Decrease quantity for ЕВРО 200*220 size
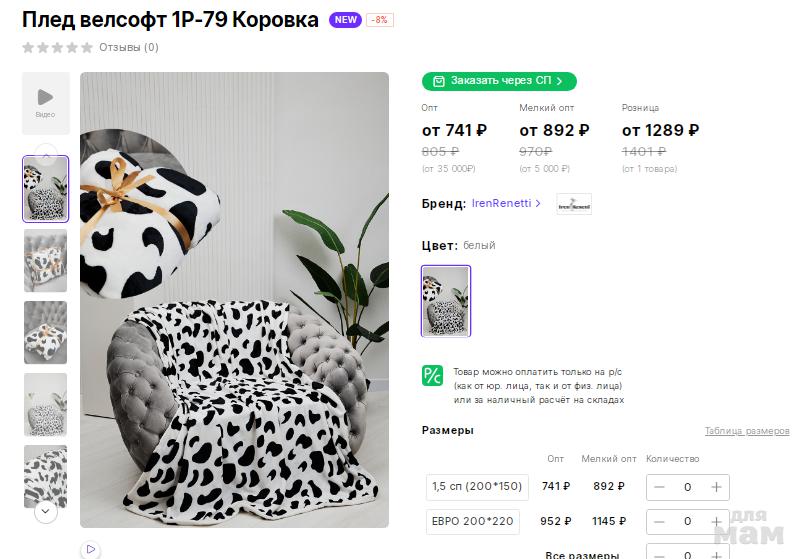 [659, 521]
